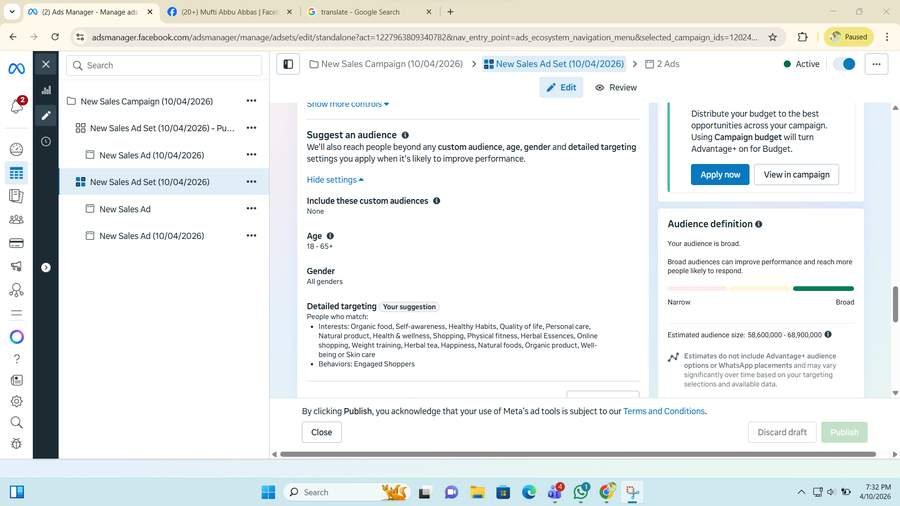This screenshot has height=506, width=900.
Task: Open Billing credit card icon
Action: tap(16, 243)
